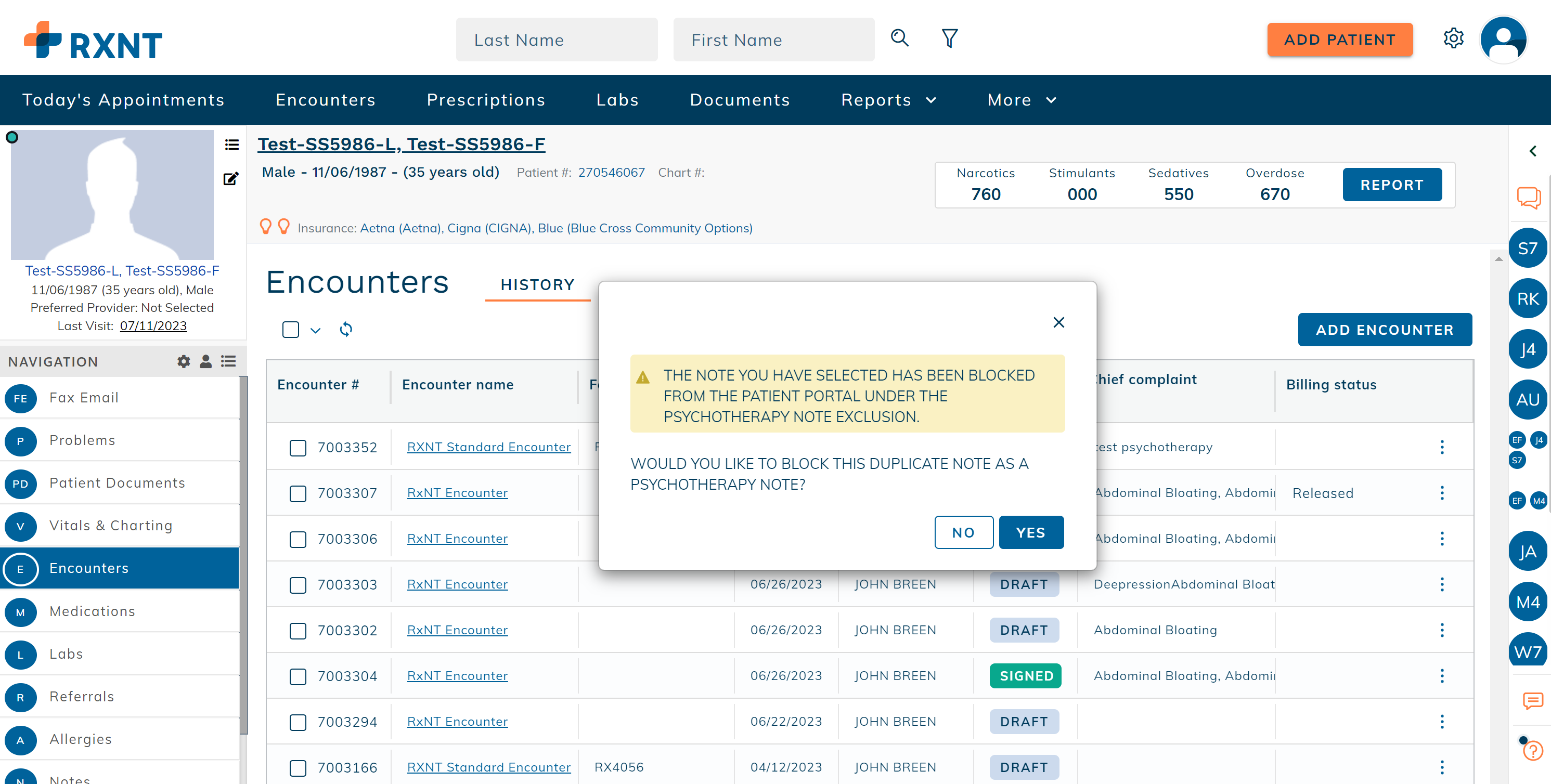
Task: Expand the More dropdown menu
Action: [1022, 100]
